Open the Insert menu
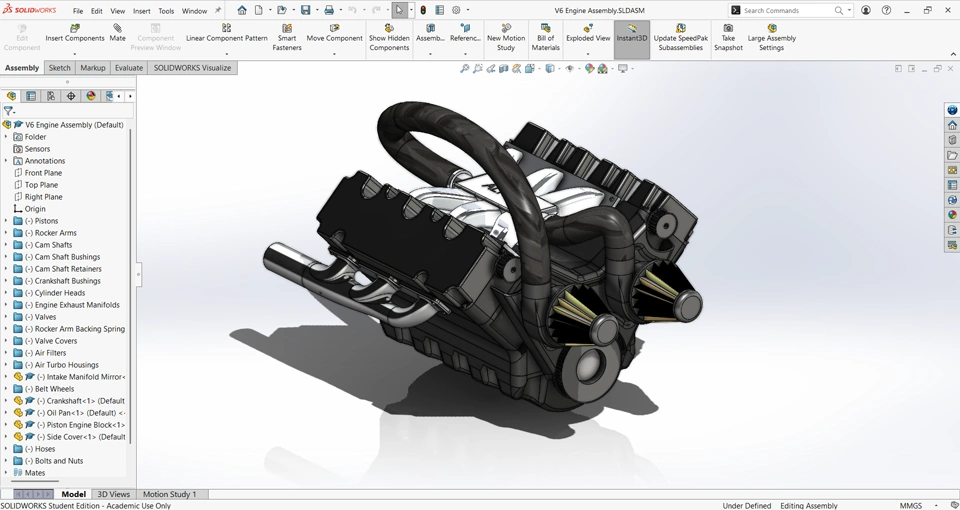960x510 pixels. point(141,10)
